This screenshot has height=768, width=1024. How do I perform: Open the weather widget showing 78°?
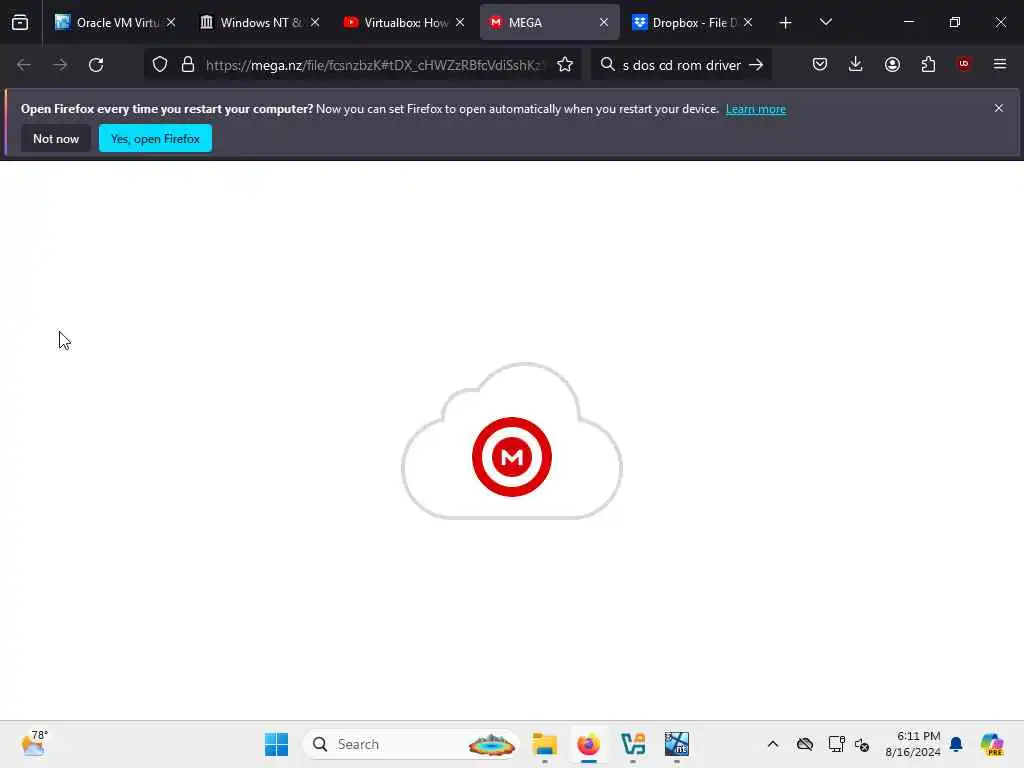35,744
